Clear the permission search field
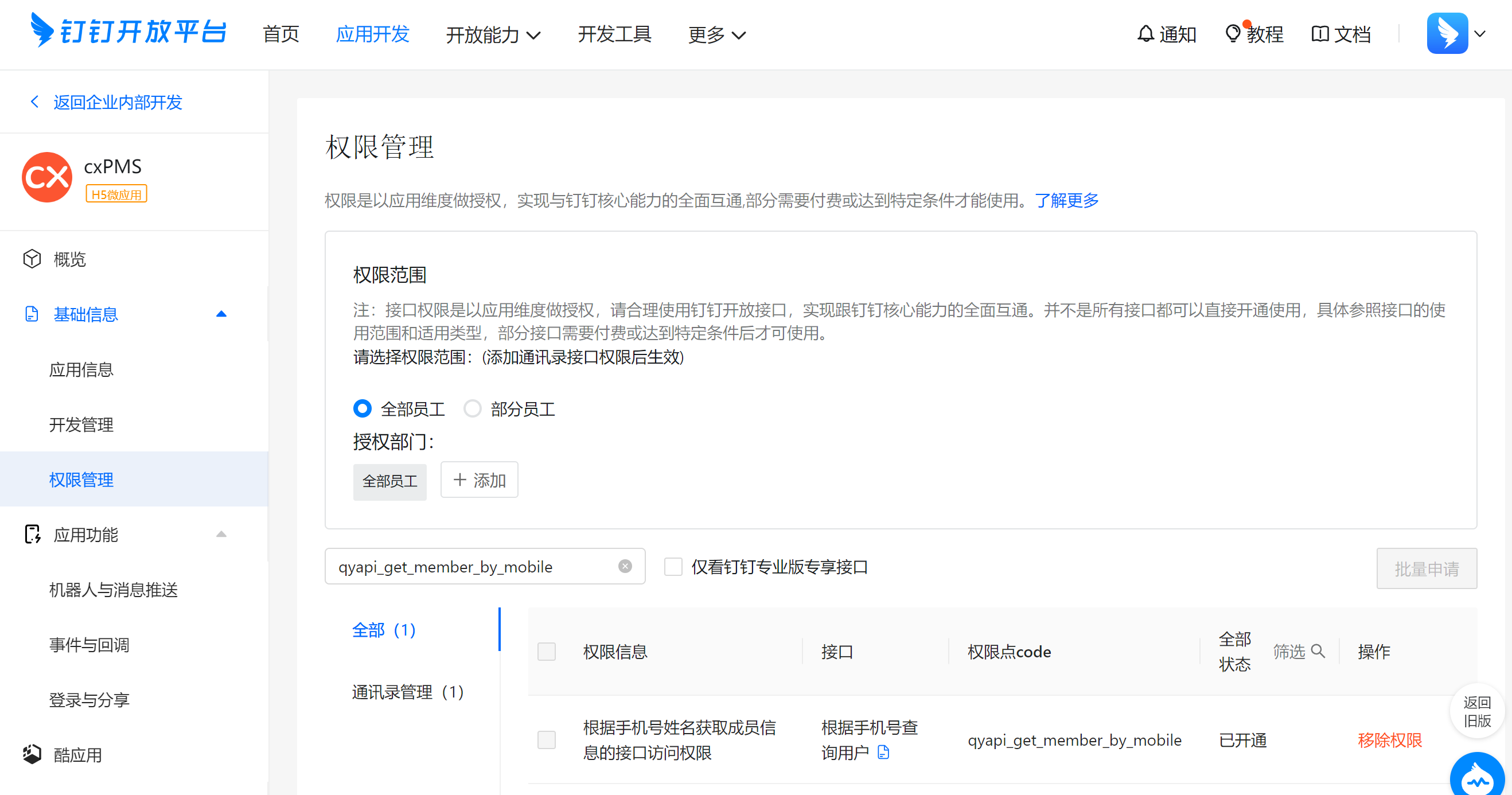This screenshot has height=795, width=1512. 625,566
